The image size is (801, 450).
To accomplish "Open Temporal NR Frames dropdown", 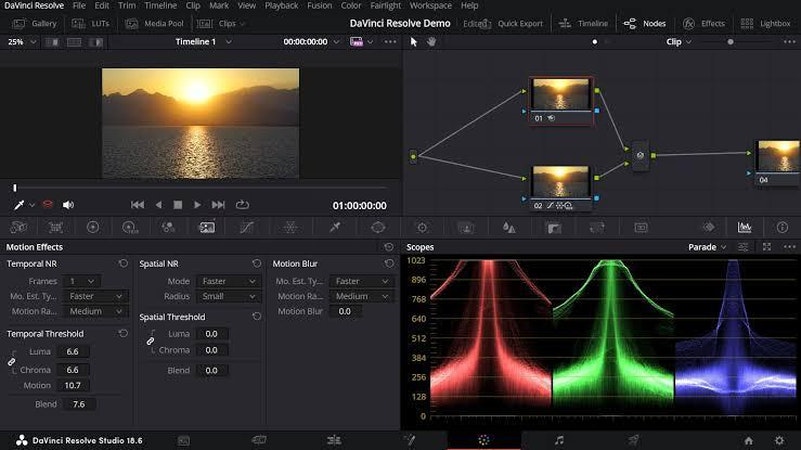I will pyautogui.click(x=82, y=281).
